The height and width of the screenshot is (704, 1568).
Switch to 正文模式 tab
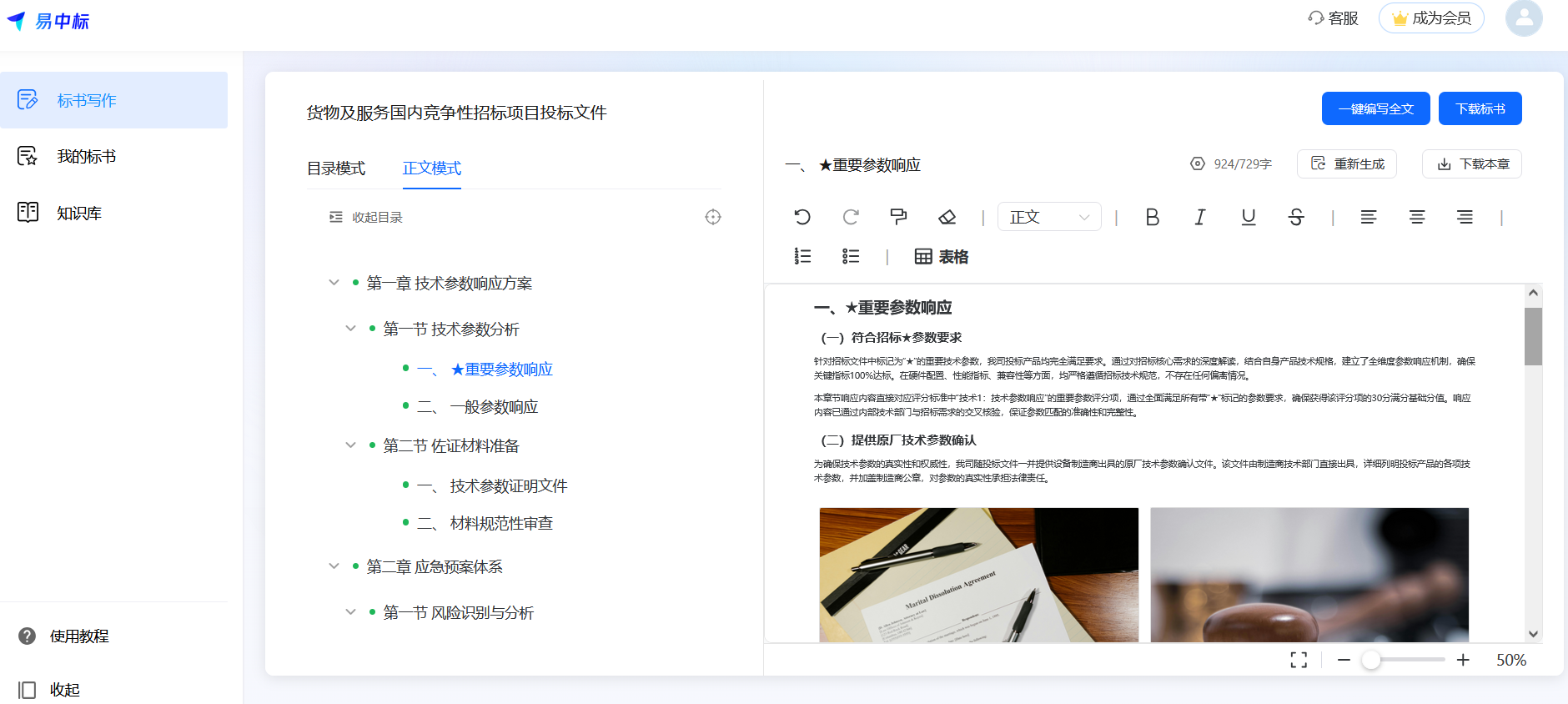pyautogui.click(x=432, y=168)
